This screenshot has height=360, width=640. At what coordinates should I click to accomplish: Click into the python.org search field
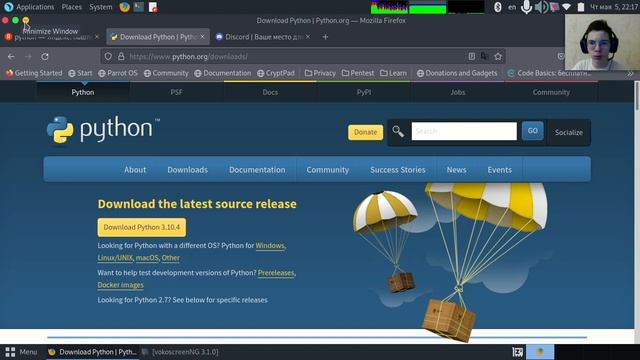(464, 131)
